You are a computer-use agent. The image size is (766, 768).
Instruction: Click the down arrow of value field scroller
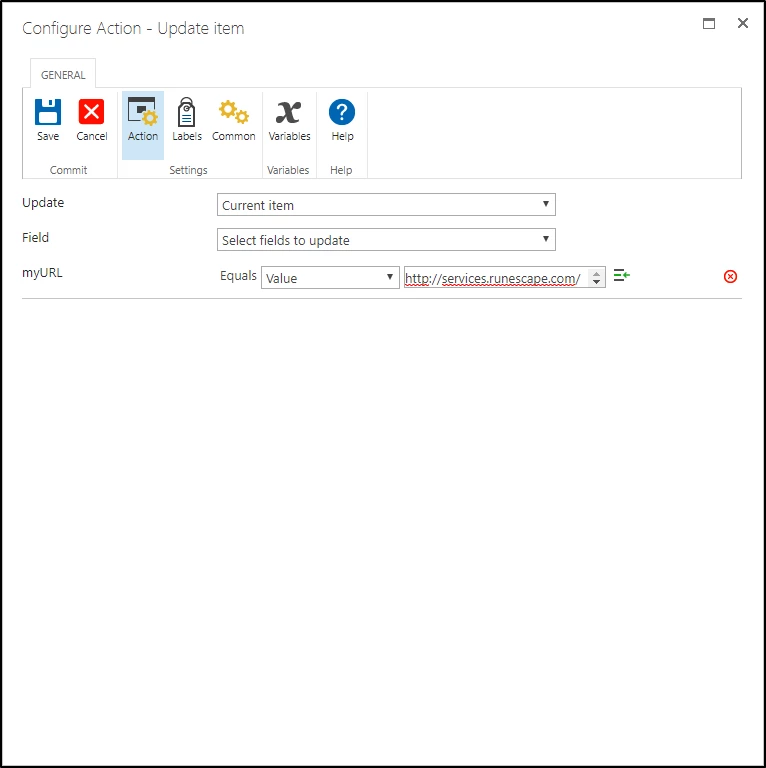click(x=596, y=282)
